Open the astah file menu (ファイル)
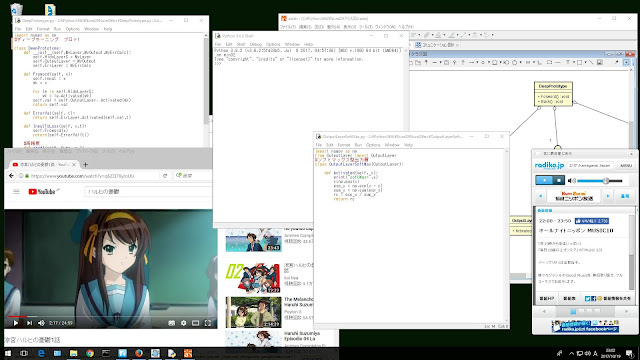This screenshot has width=640, height=360. click(288, 27)
